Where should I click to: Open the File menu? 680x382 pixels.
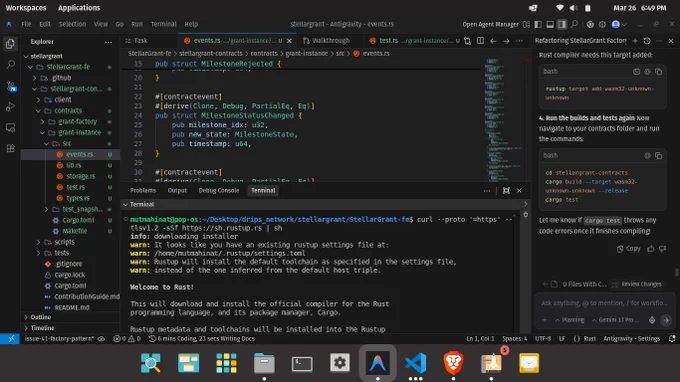click(26, 24)
